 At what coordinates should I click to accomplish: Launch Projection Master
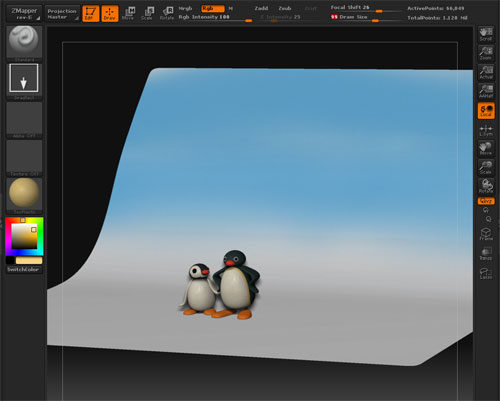click(62, 14)
